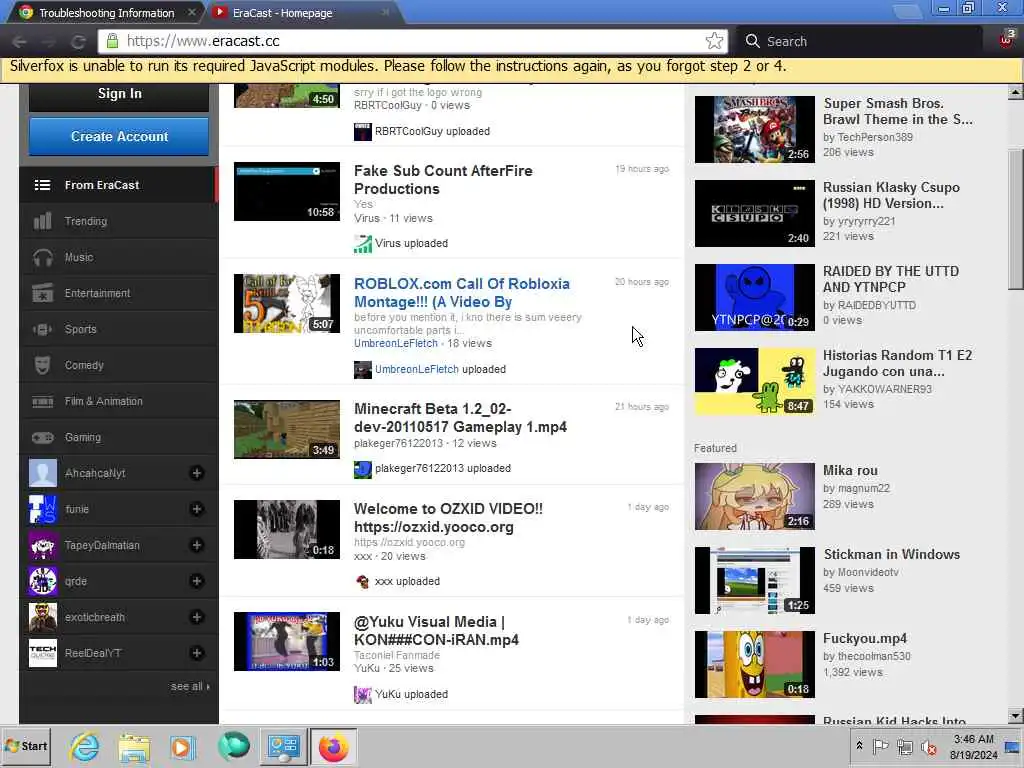
Task: Open File Explorer folder in taskbar
Action: click(x=134, y=746)
